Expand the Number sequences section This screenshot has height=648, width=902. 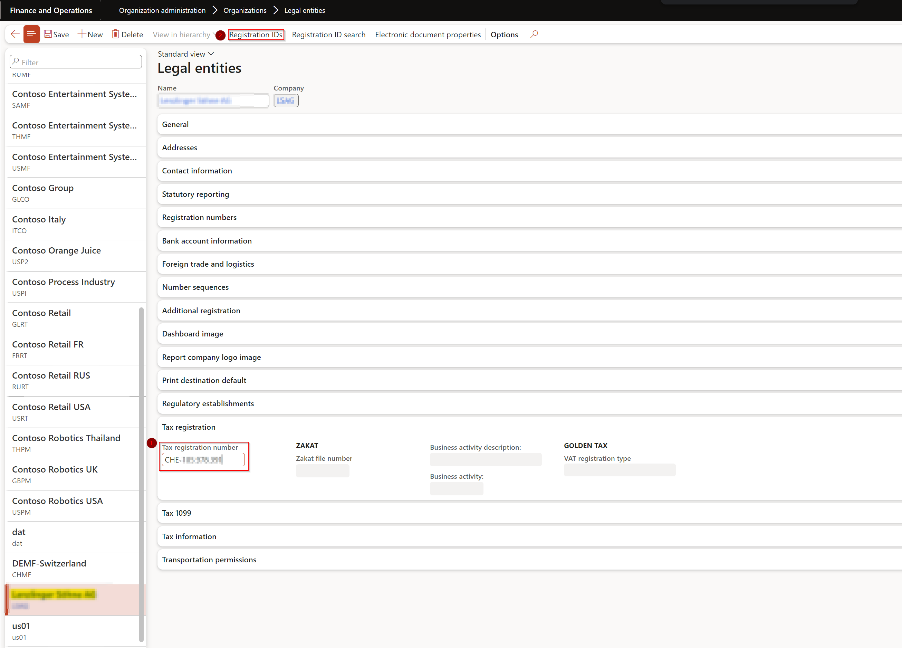pos(529,287)
